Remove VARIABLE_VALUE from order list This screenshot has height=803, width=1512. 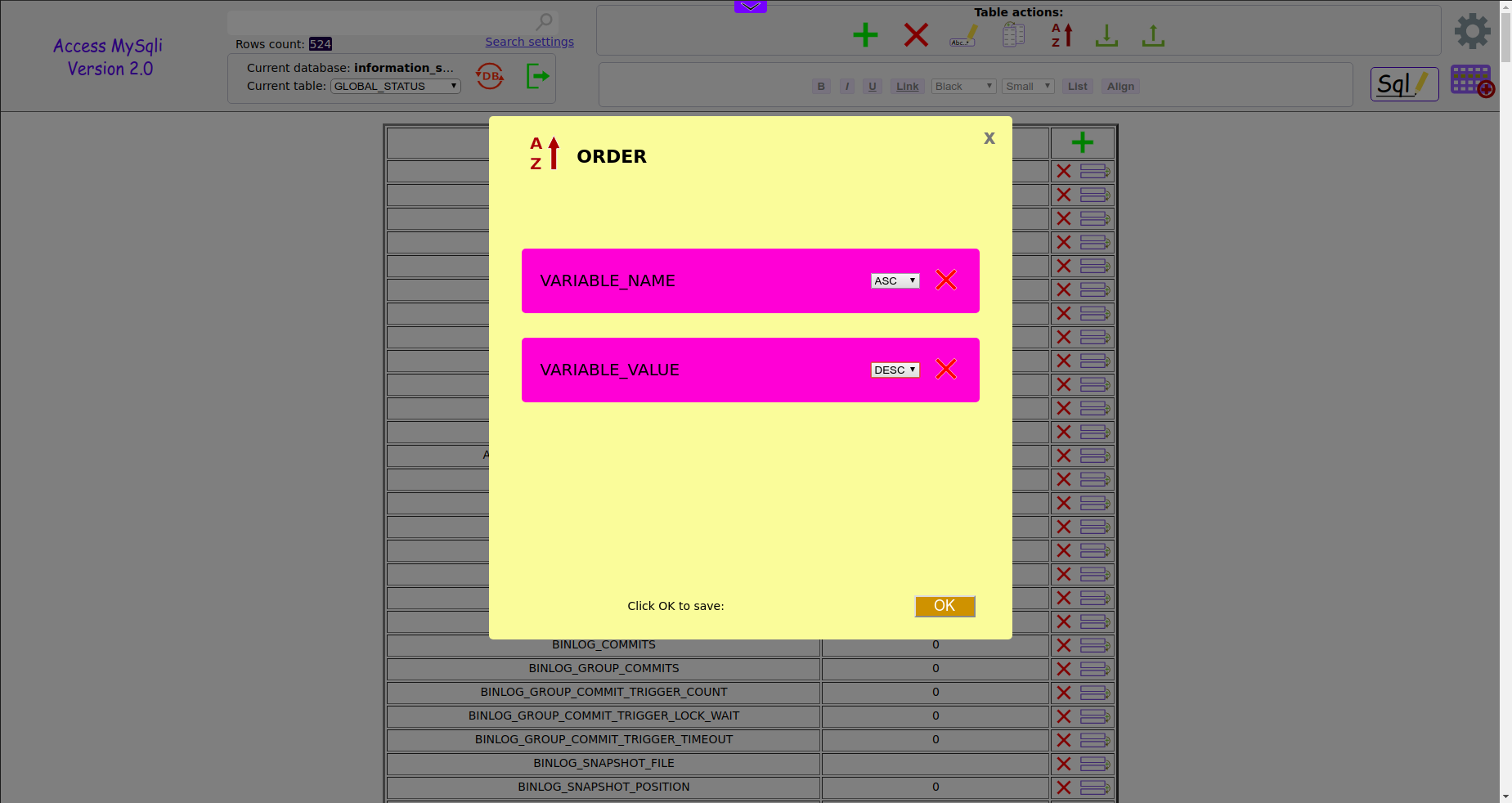[946, 370]
